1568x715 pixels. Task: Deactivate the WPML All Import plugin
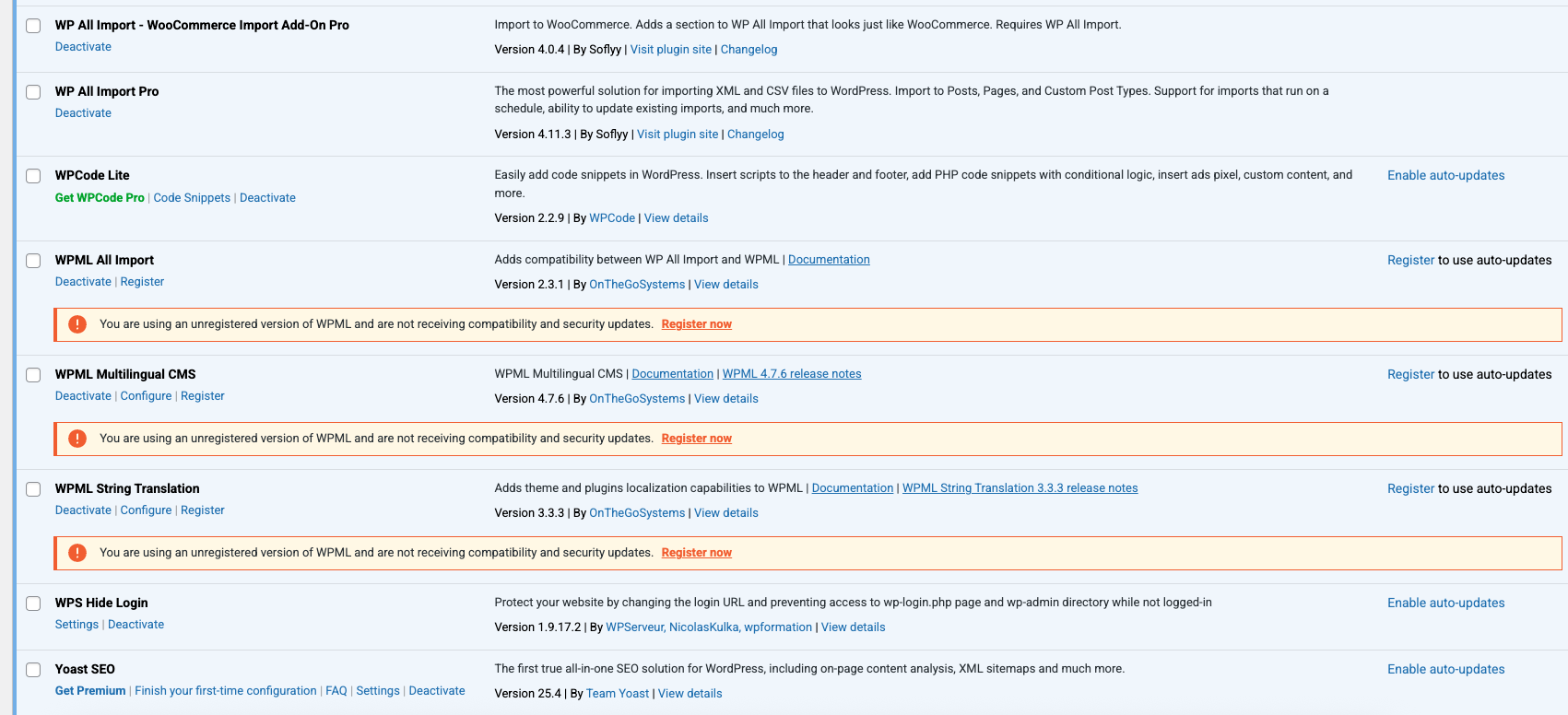tap(83, 282)
